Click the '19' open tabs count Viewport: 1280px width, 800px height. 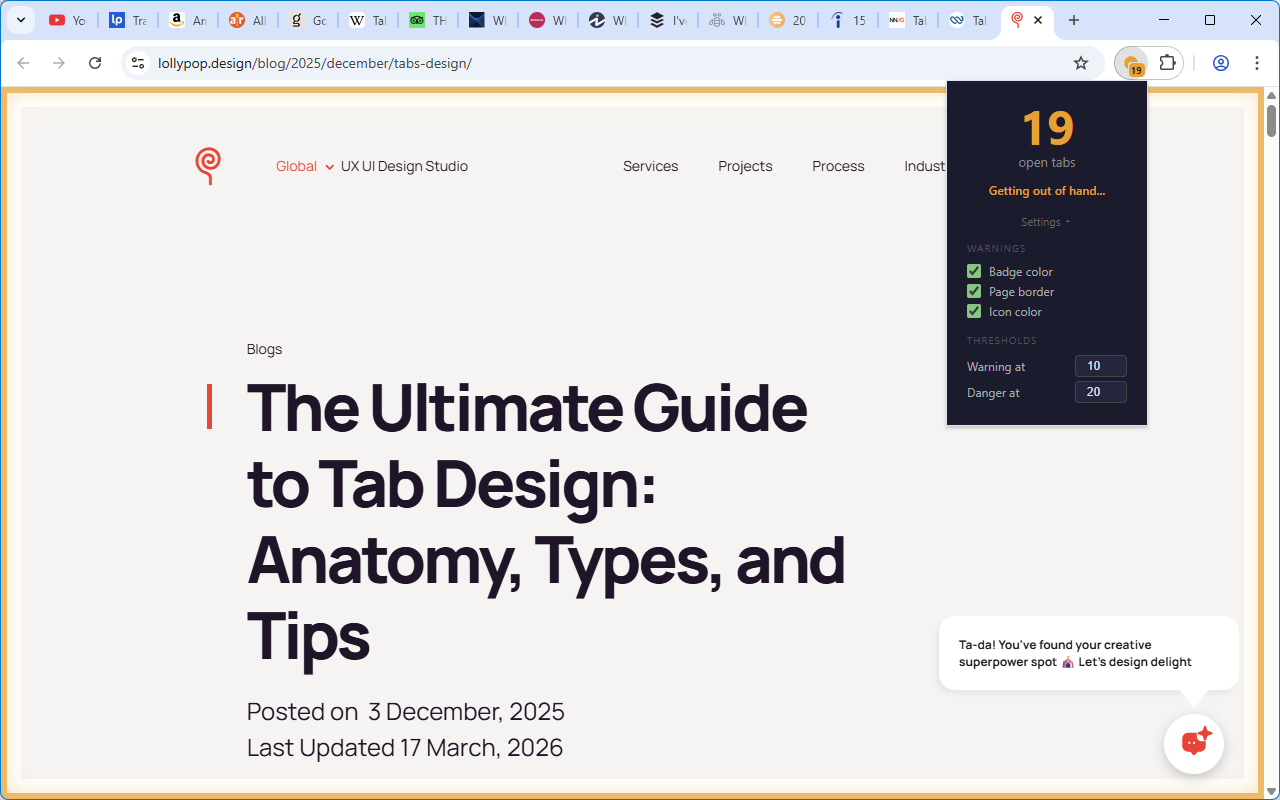[x=1047, y=129]
